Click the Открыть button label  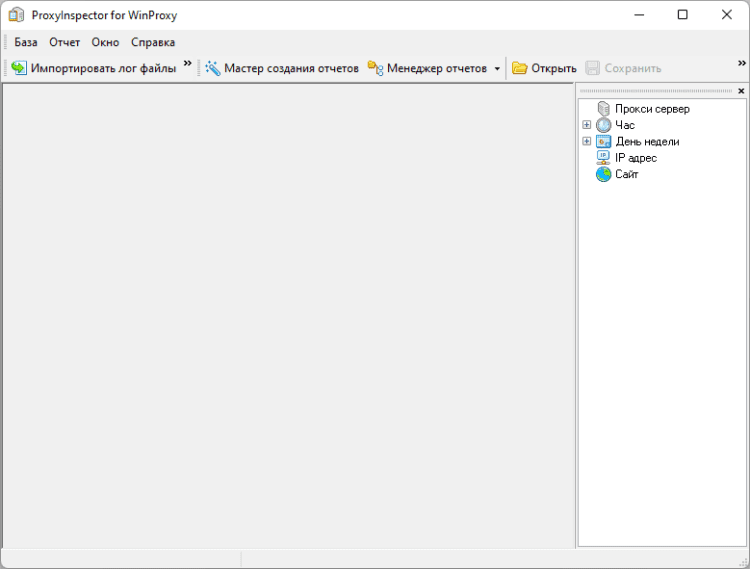pos(554,68)
